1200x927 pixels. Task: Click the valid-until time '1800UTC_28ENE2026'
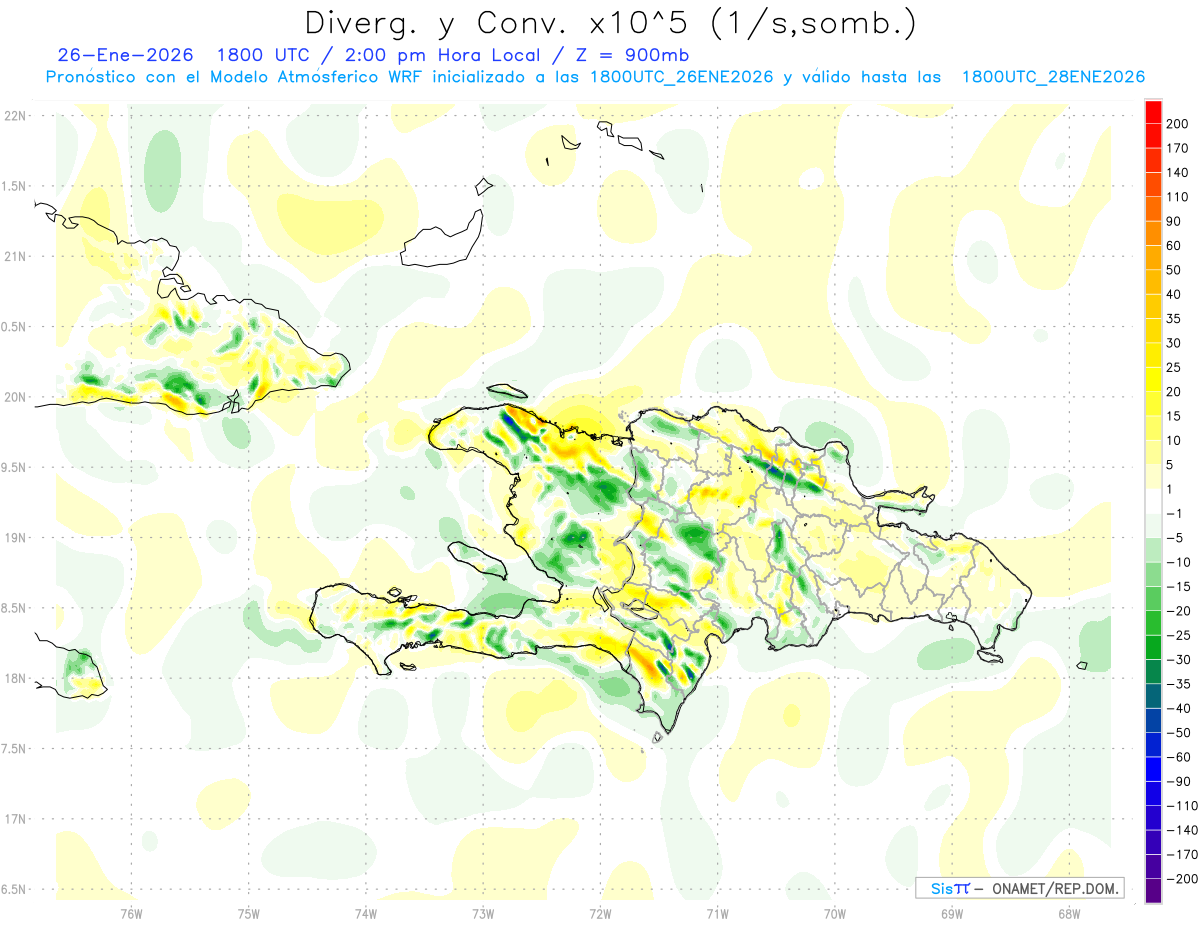coord(1053,77)
